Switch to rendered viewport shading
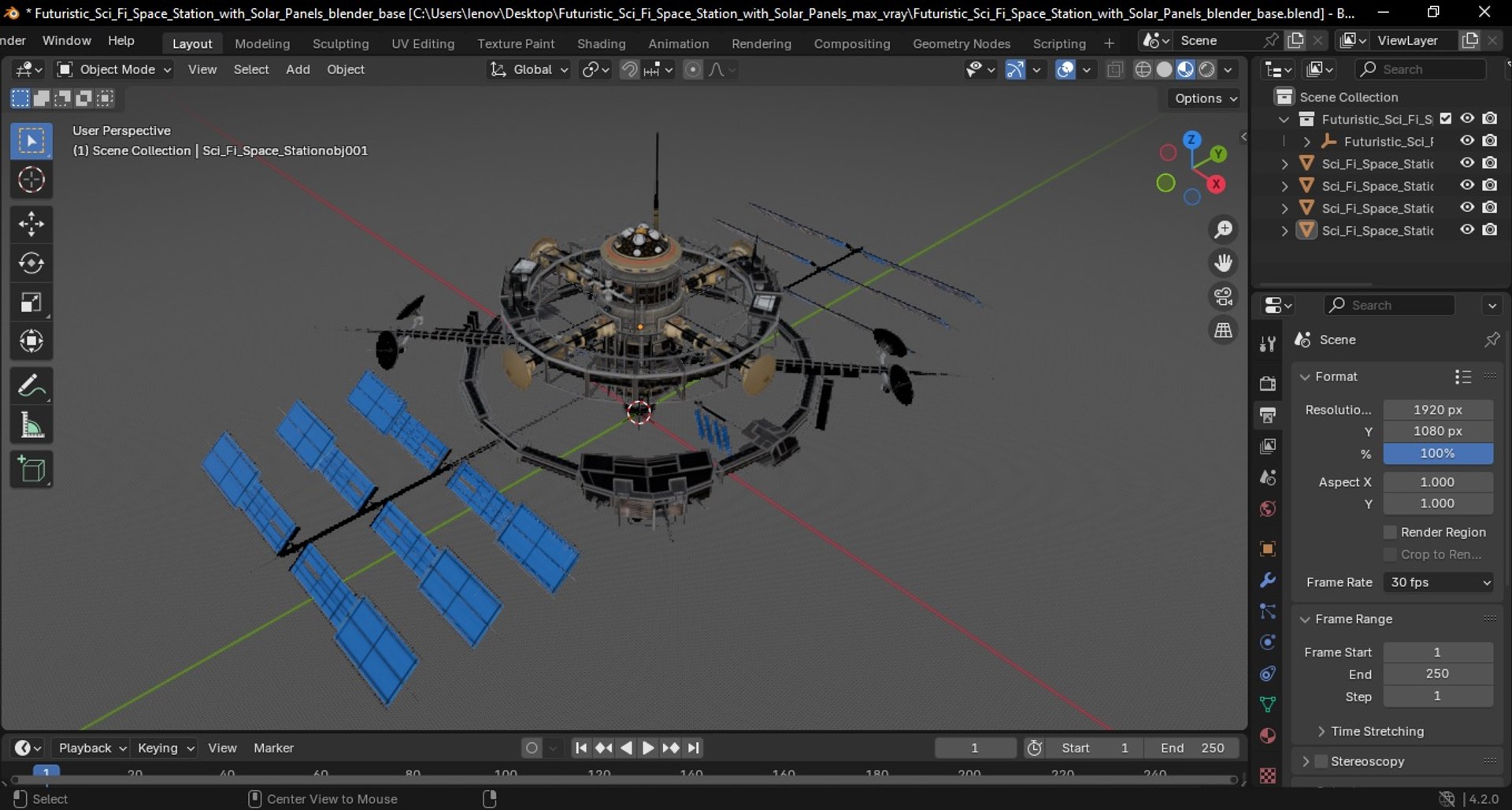This screenshot has height=810, width=1512. tap(1206, 69)
